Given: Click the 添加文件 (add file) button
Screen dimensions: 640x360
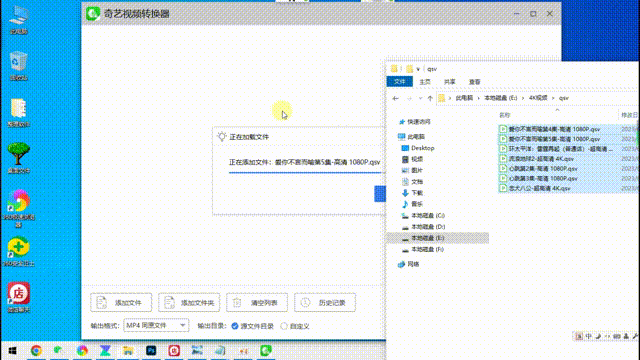Looking at the screenshot, I should pos(121,302).
